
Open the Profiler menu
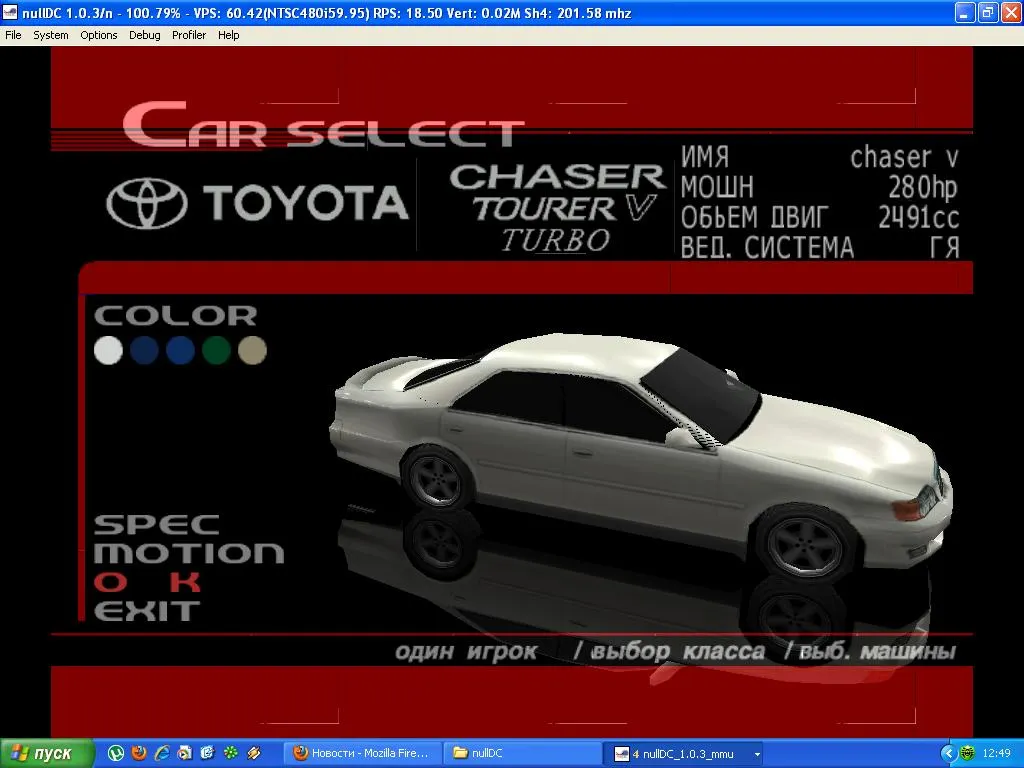(189, 35)
